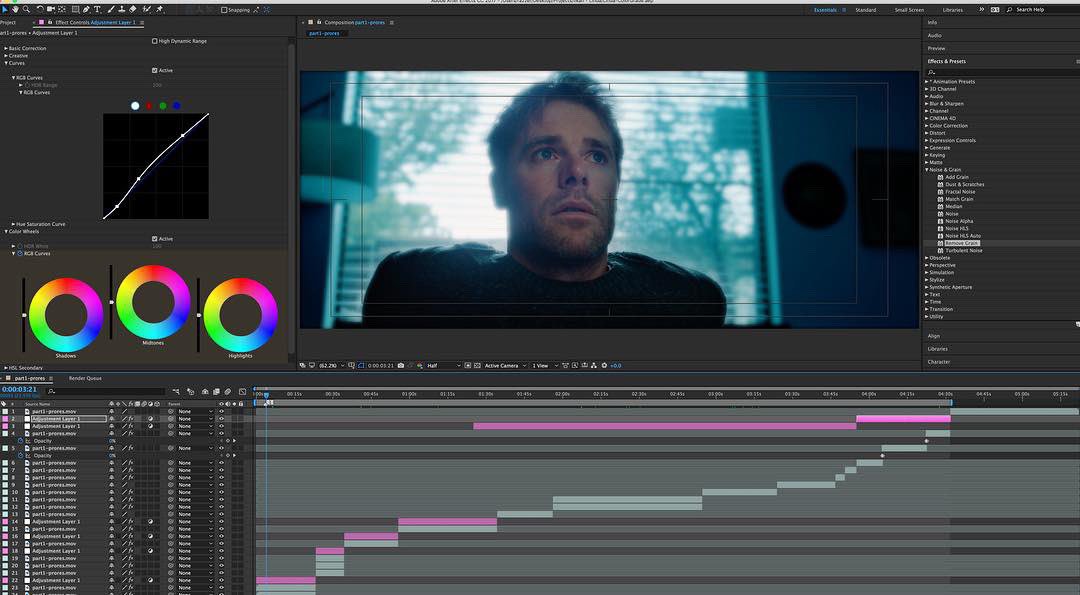Select the Unified Camera tool

click(x=51, y=9)
